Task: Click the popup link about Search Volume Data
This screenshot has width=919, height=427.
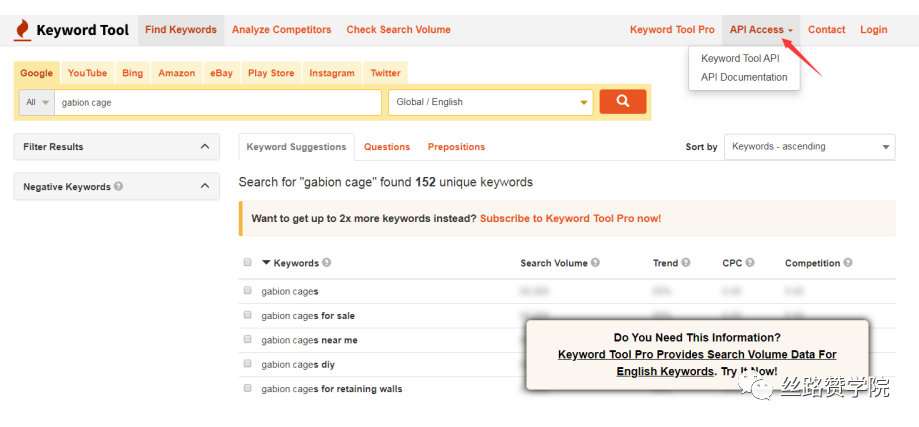Action: (697, 363)
